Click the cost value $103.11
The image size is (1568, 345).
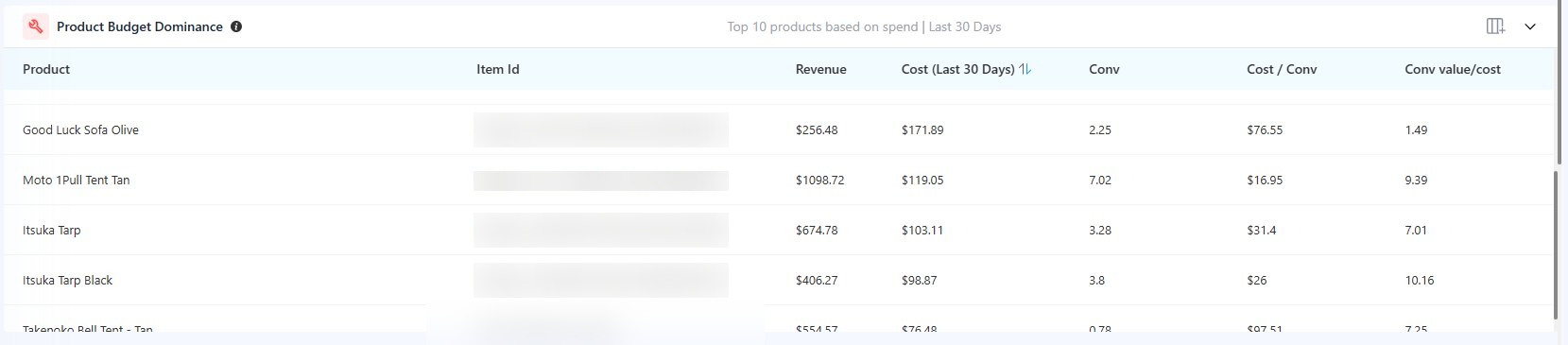922,230
